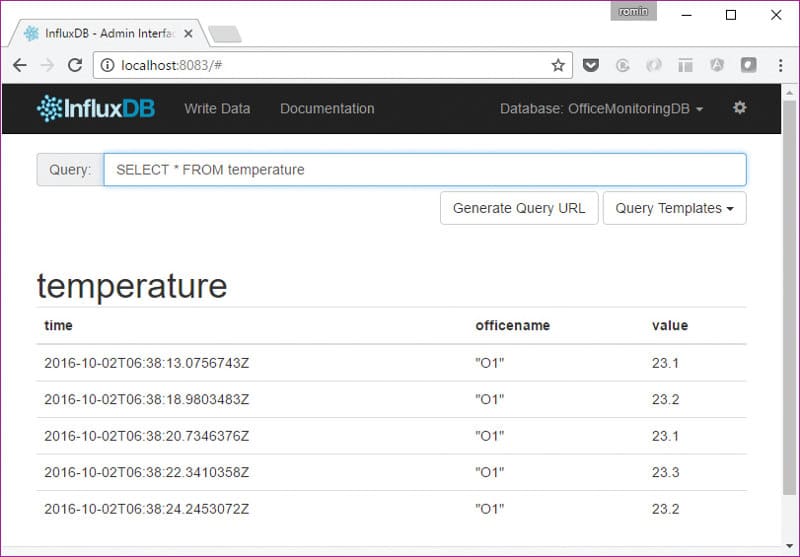Click the page's vertical scrollbar
800x557 pixels.
(x=789, y=300)
